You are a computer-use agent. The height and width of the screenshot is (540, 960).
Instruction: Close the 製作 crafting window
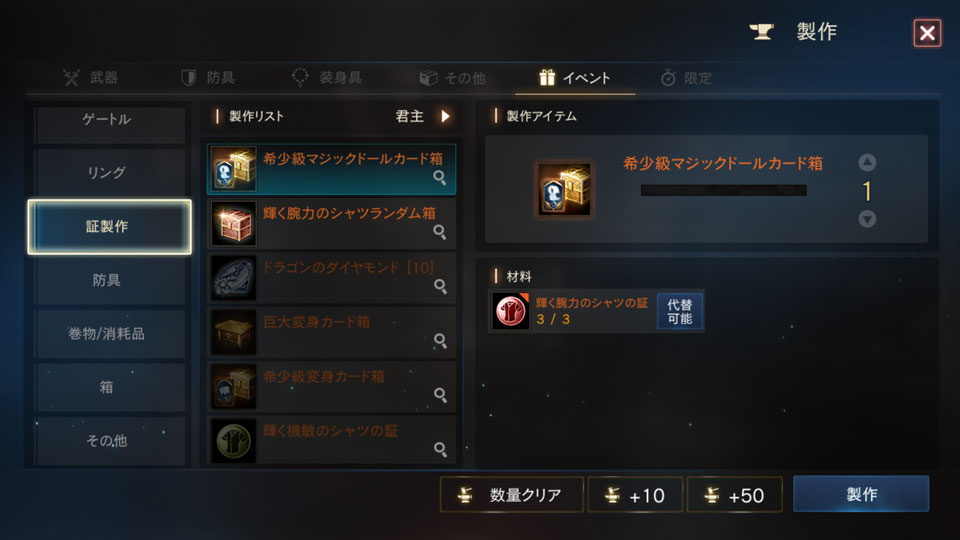tap(927, 32)
